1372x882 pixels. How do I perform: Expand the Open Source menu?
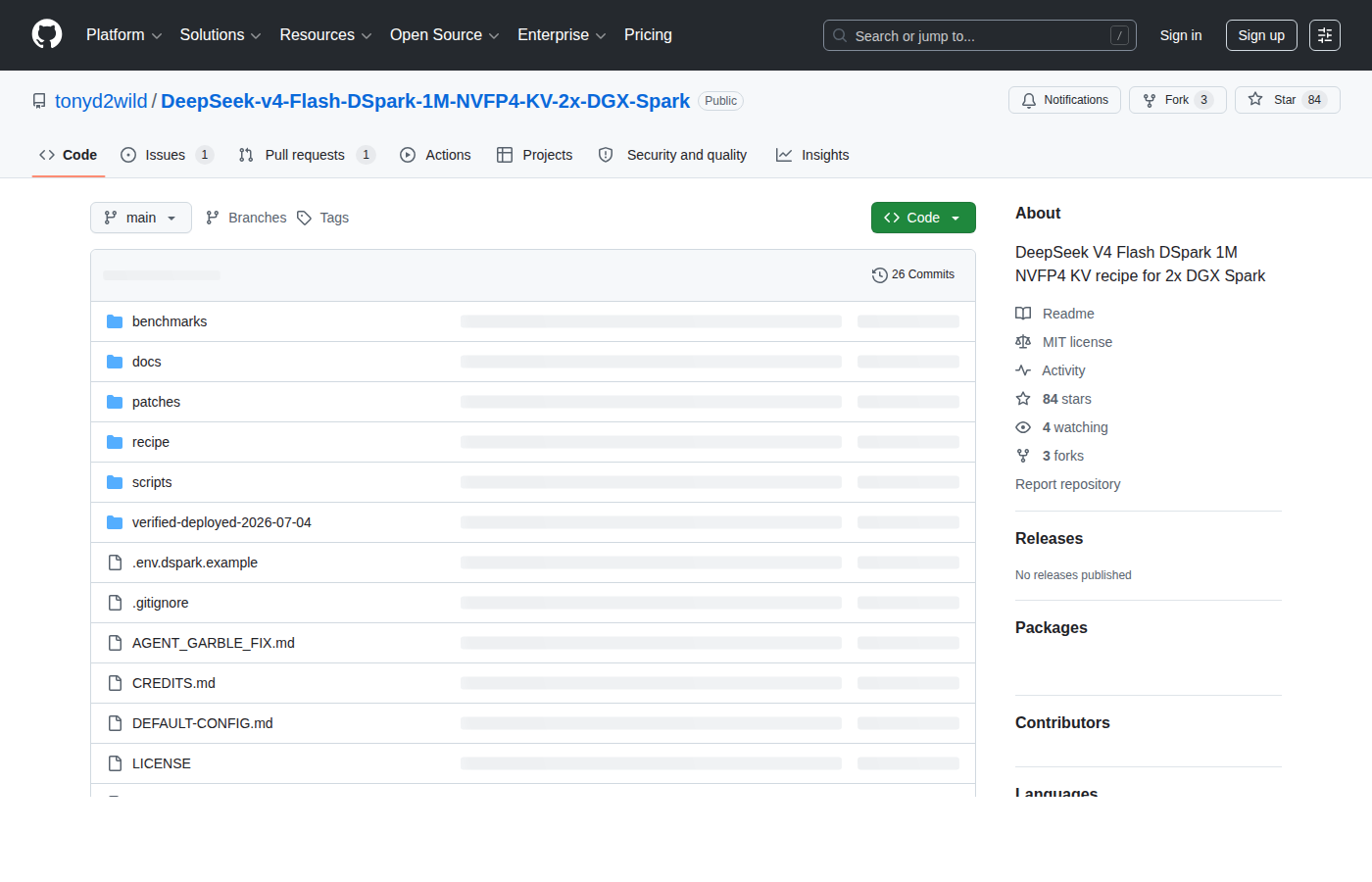[445, 35]
